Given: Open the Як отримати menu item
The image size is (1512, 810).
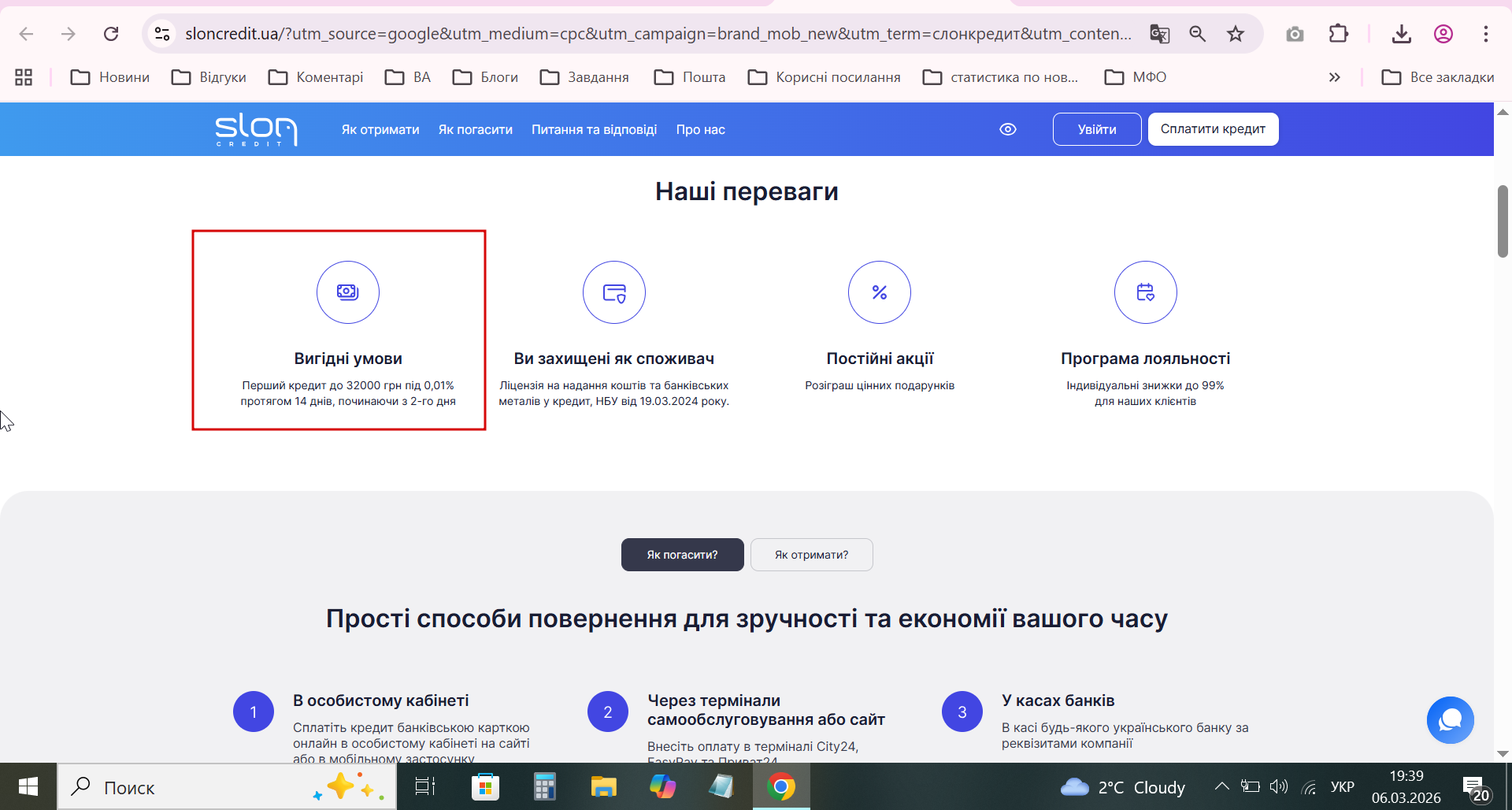Looking at the screenshot, I should point(380,130).
